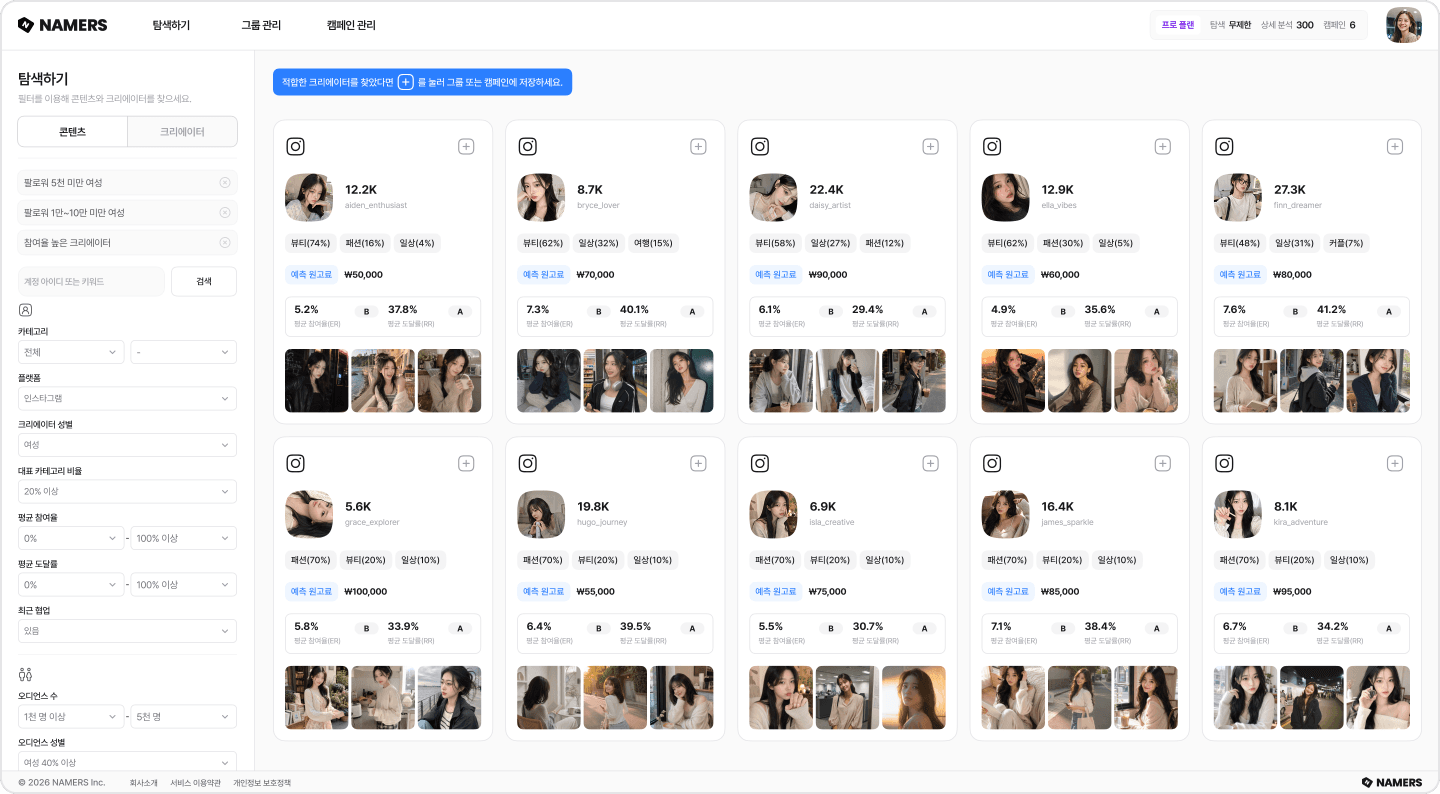Screen dimensions: 1440x794
Task: Click the 계정 아이디 또는 키워드 field
Action: (91, 282)
